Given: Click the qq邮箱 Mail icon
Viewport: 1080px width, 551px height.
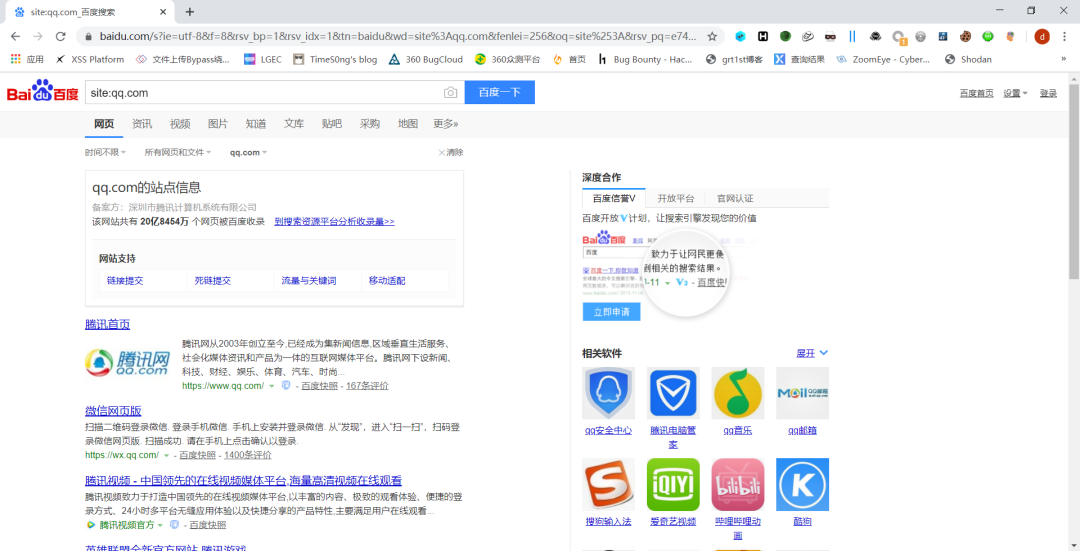Looking at the screenshot, I should click(x=802, y=393).
